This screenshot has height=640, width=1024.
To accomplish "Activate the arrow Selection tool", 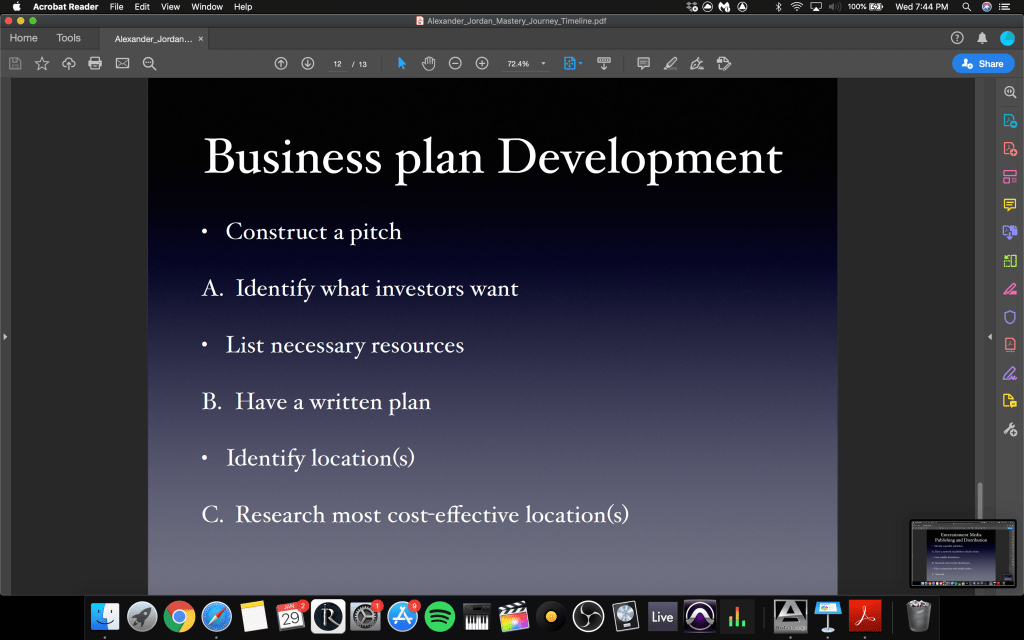I will click(x=402, y=63).
